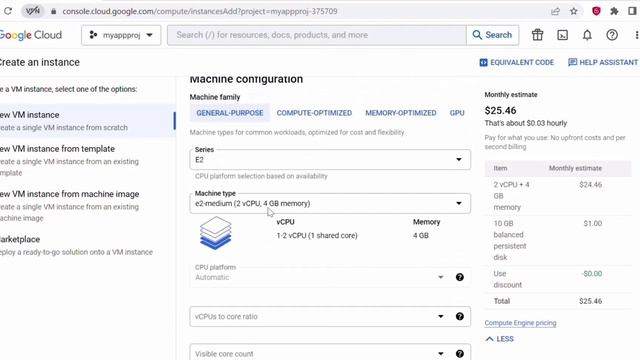The image size is (640, 360).
Task: Open the Series E2 dropdown
Action: [x=330, y=160]
